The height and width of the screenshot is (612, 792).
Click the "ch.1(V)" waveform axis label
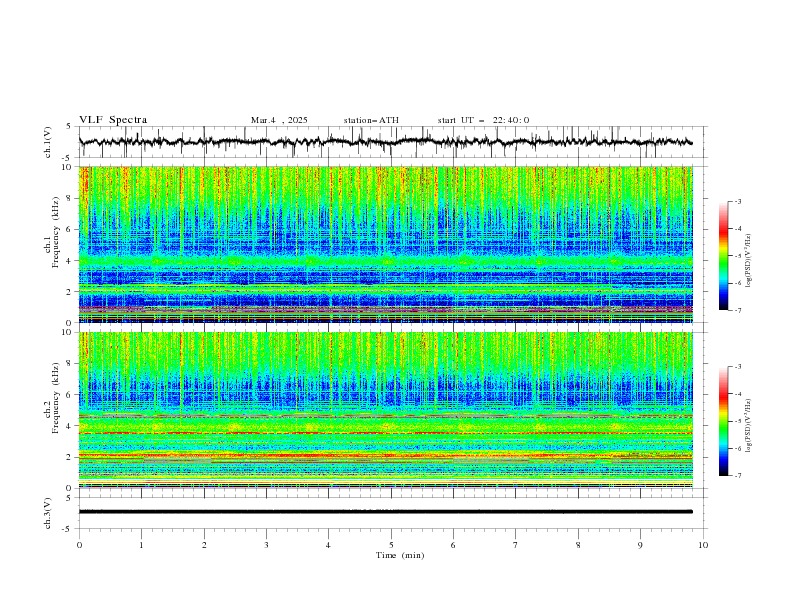tap(48, 142)
